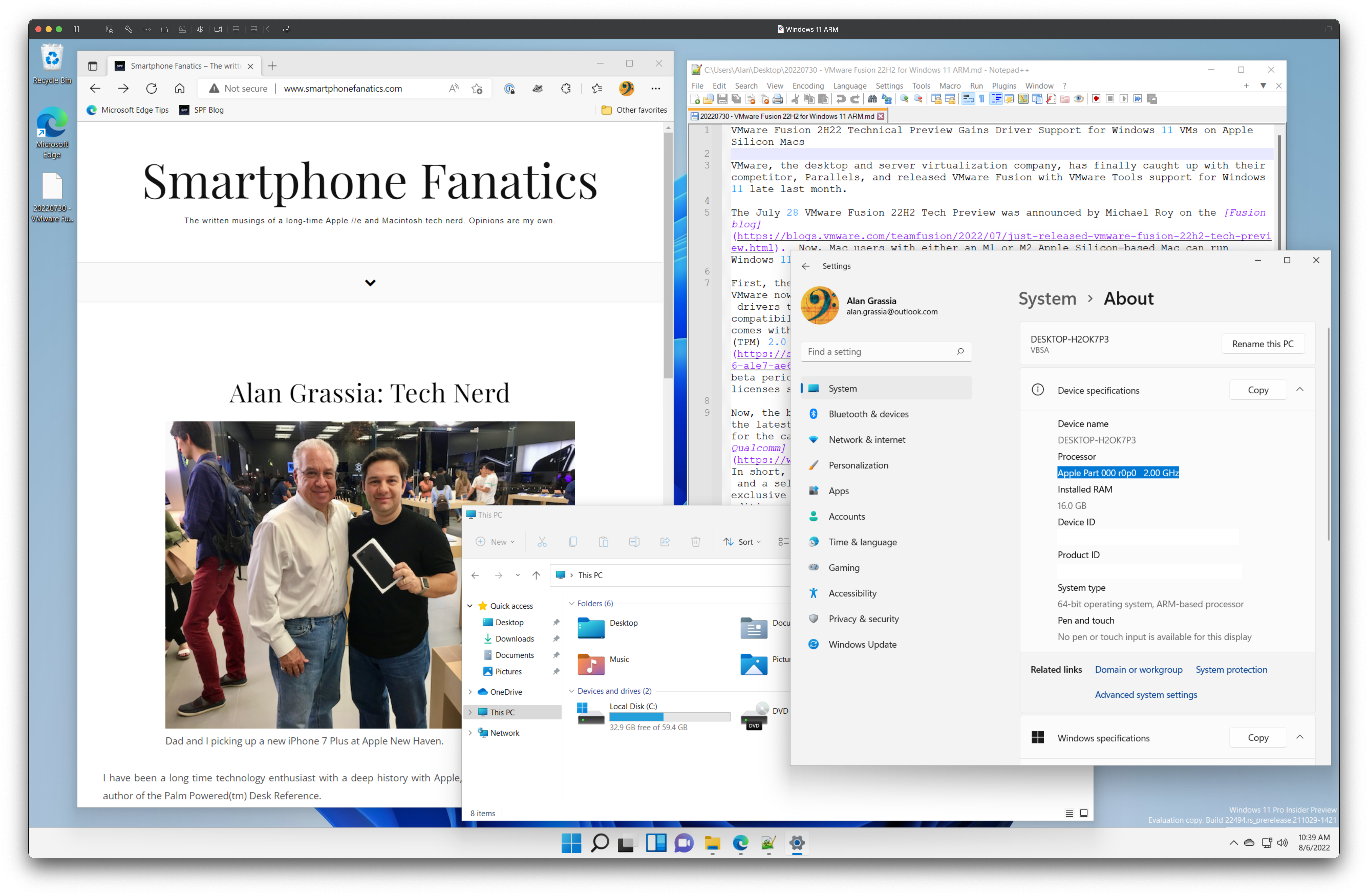
Task: Toggle Word wrap in Notepad++ toolbar
Action: click(968, 99)
